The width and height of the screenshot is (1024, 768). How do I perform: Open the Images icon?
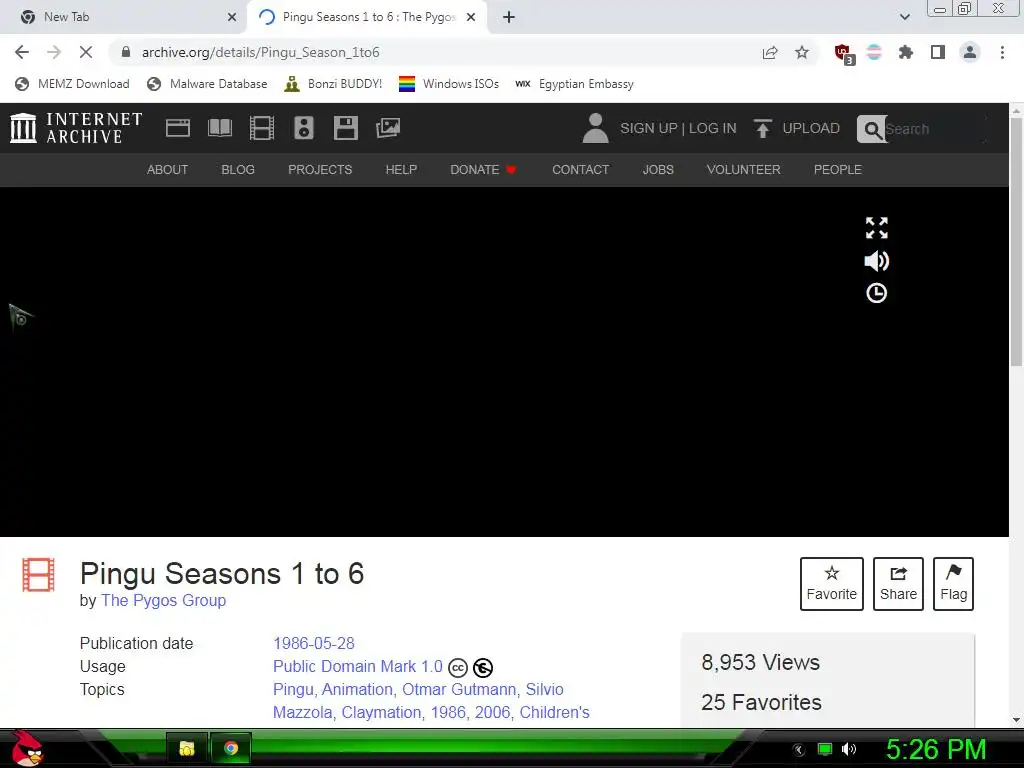388,128
